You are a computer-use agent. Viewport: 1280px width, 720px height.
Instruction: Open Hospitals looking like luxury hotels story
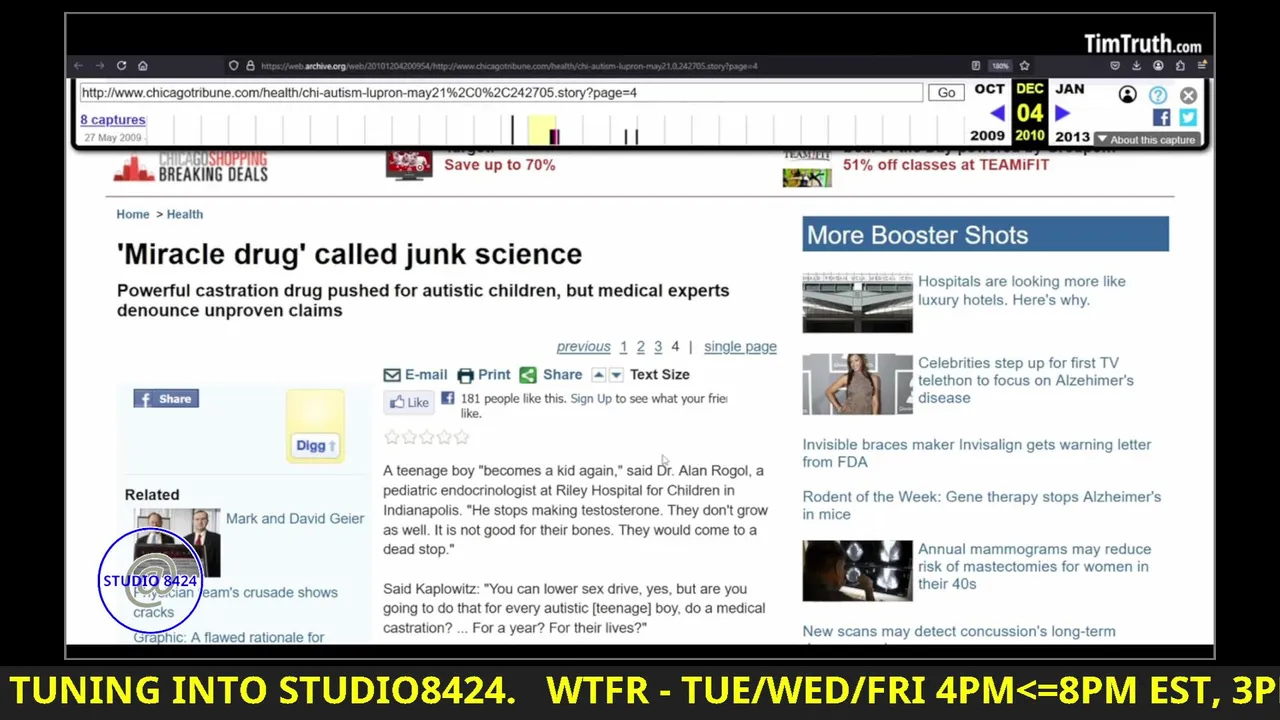click(1022, 290)
